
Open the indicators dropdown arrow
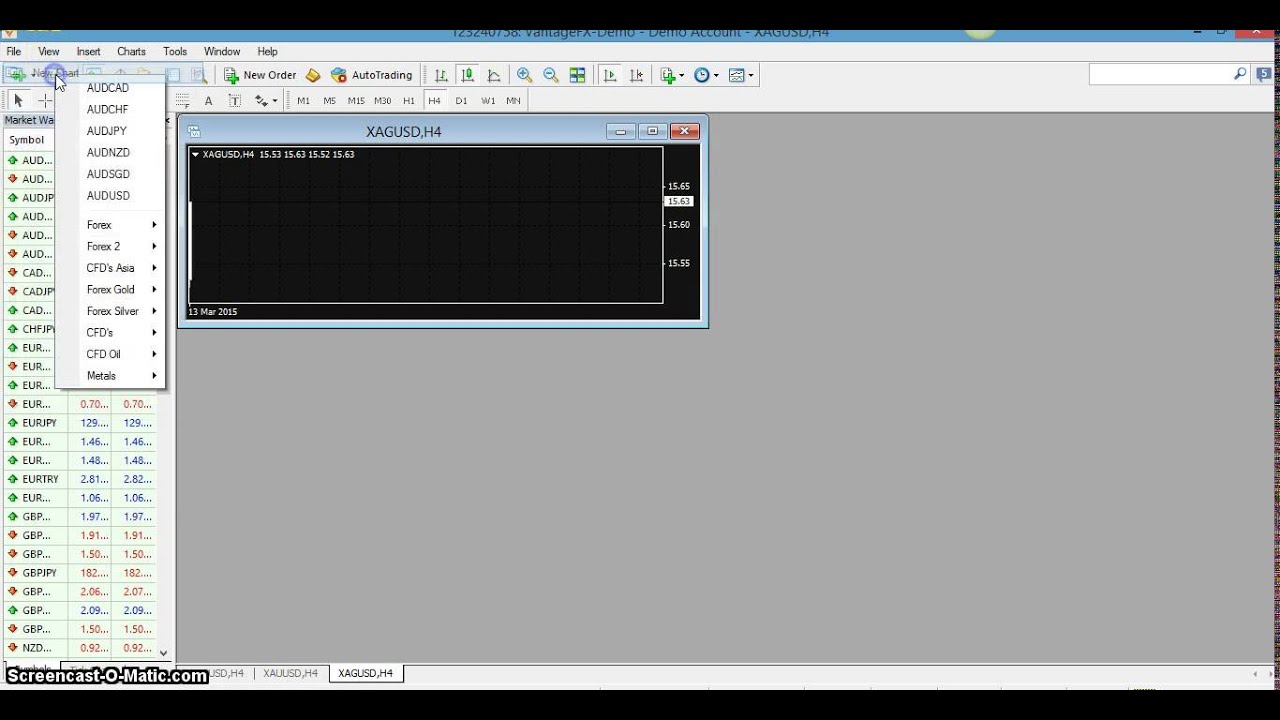pos(681,75)
